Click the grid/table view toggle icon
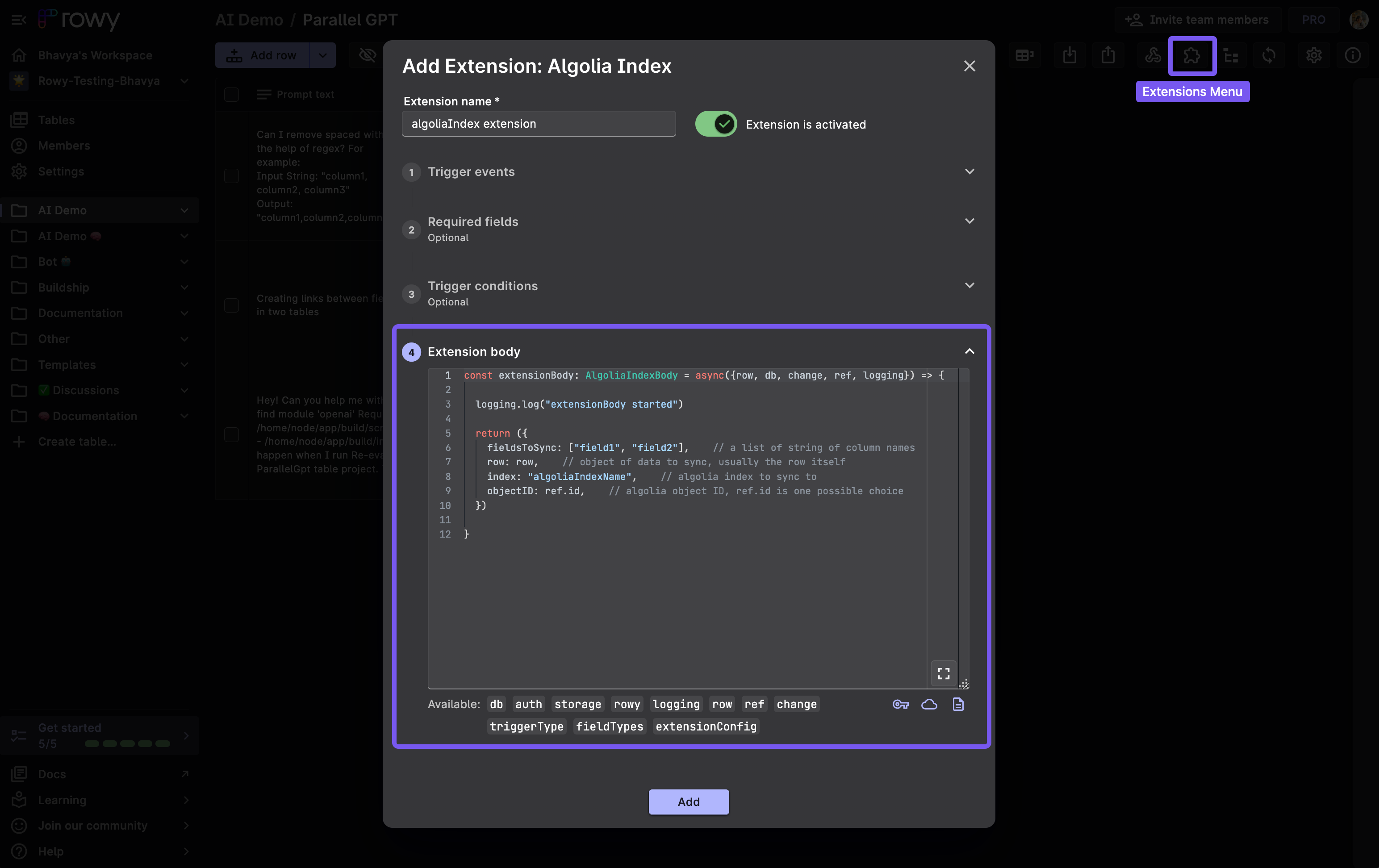This screenshot has width=1379, height=868. click(1025, 55)
